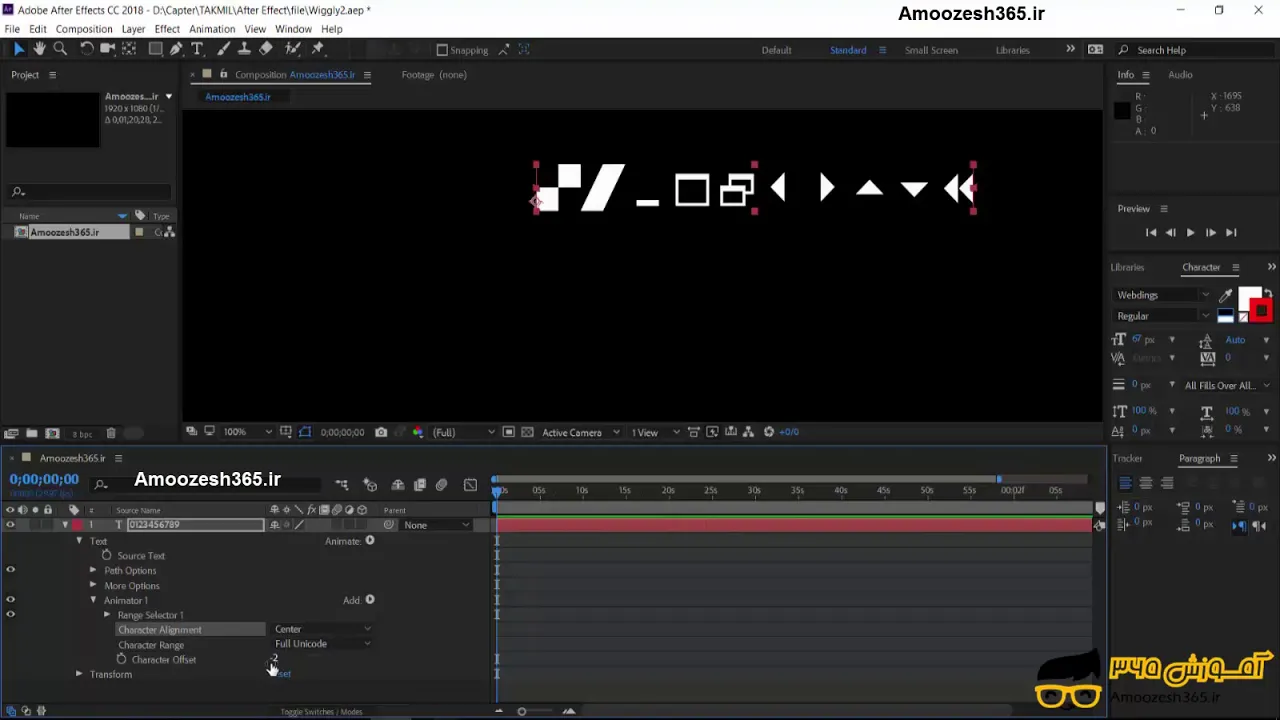1280x720 pixels.
Task: Open the Graph Editor in timeline
Action: click(471, 485)
